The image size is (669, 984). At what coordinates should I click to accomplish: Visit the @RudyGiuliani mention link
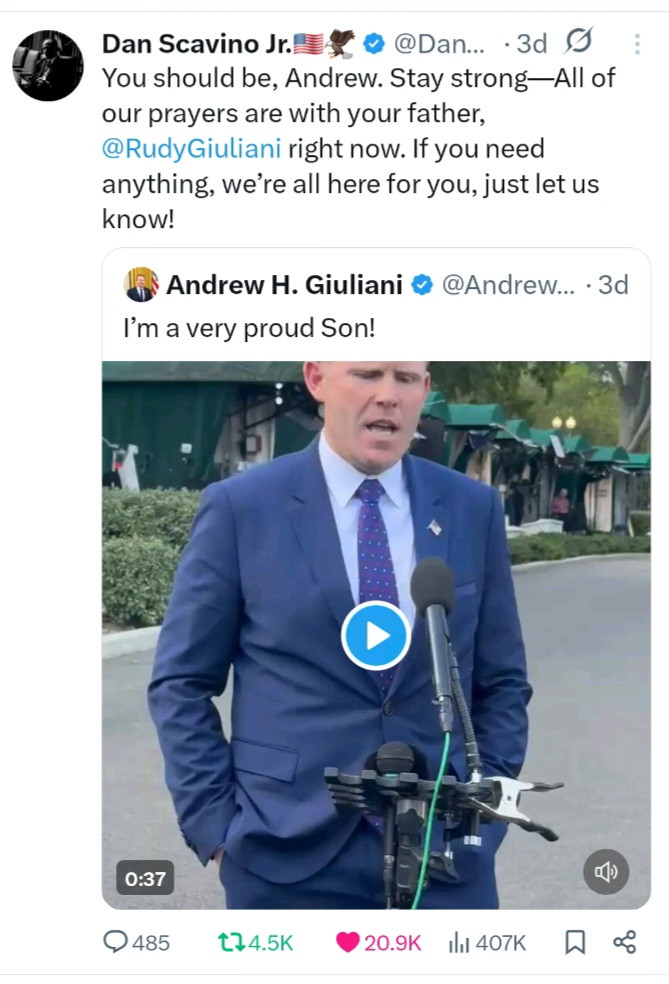click(x=192, y=149)
